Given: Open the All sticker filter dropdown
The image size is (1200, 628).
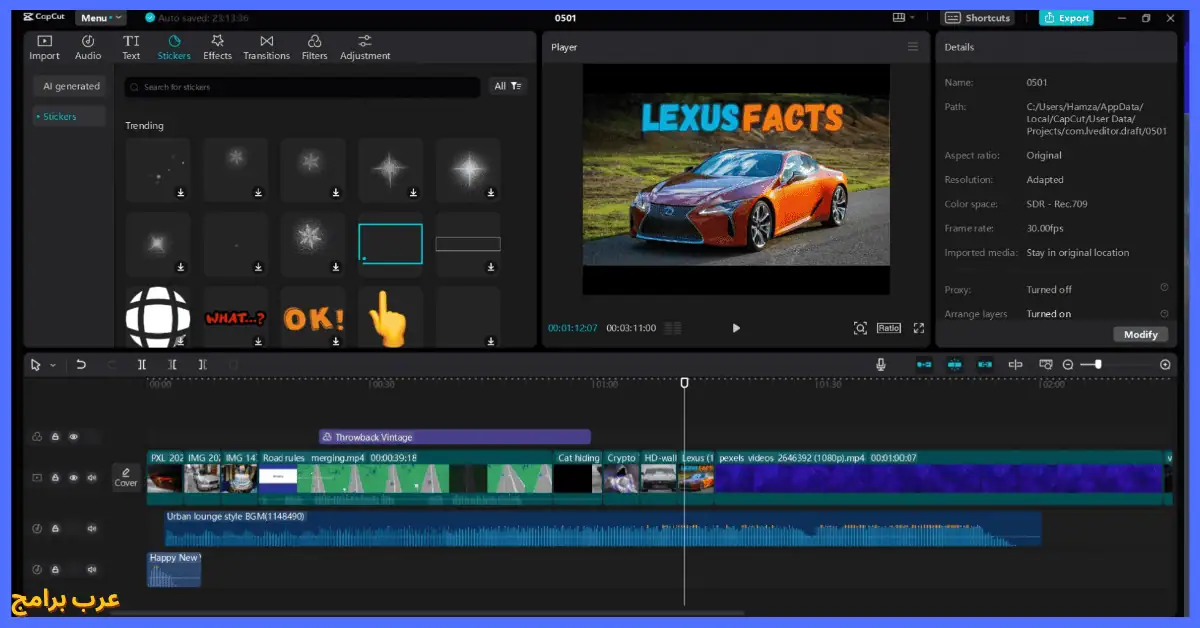Looking at the screenshot, I should click(x=507, y=87).
